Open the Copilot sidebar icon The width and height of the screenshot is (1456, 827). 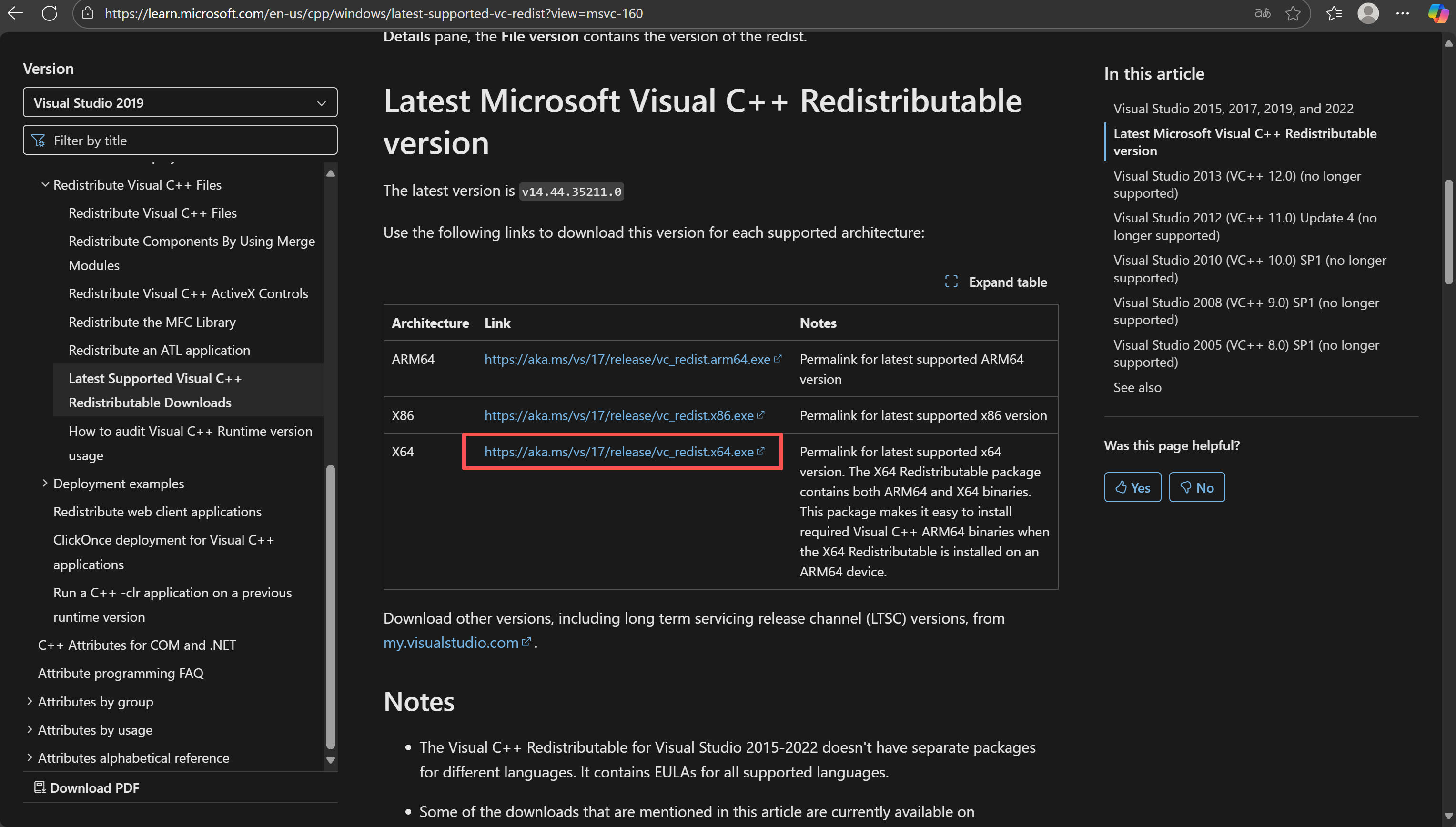1437,13
